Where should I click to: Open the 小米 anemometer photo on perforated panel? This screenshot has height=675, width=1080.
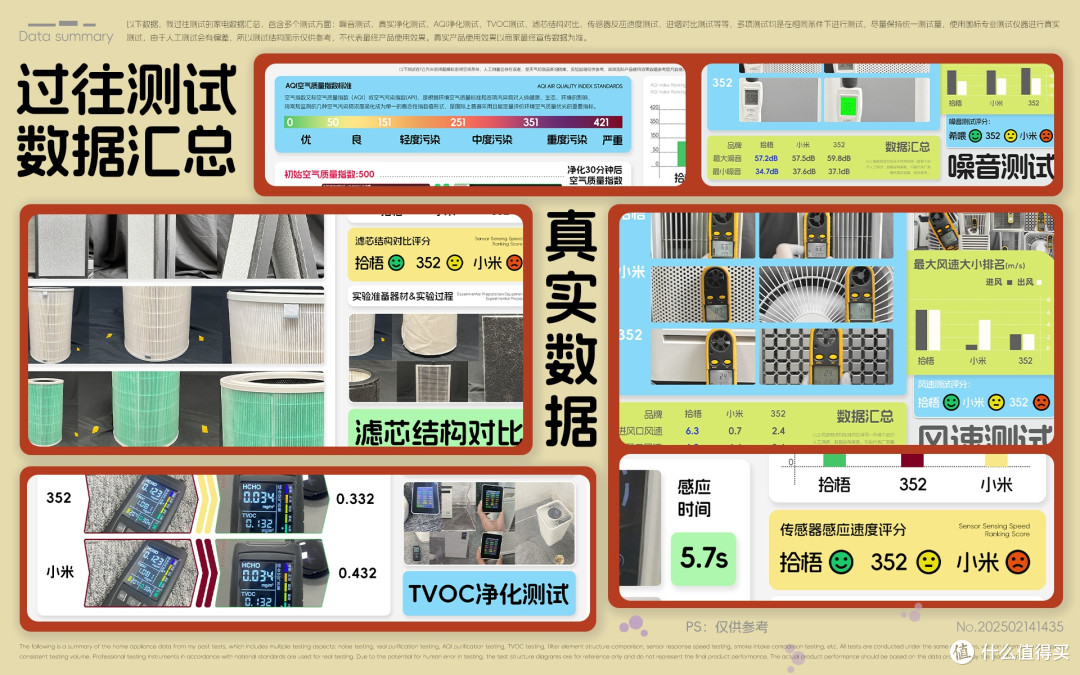pos(703,293)
